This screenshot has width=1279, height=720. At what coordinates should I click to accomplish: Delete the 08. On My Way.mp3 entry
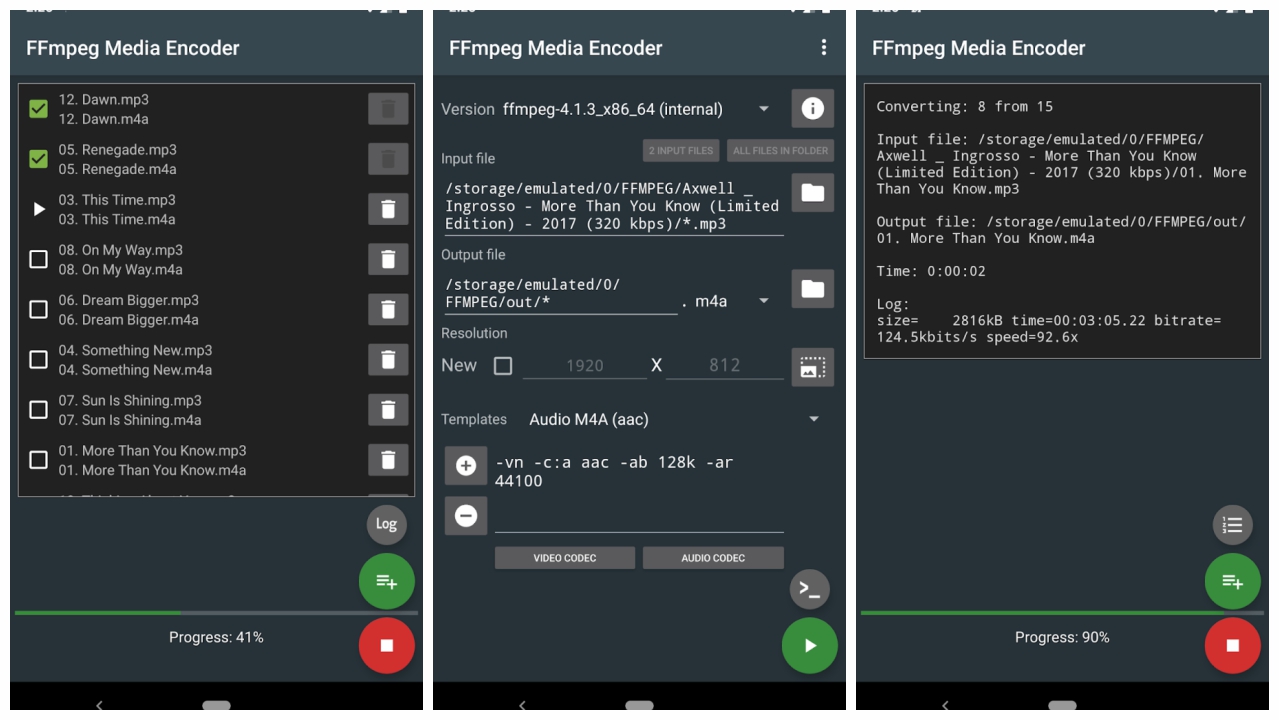tap(388, 259)
